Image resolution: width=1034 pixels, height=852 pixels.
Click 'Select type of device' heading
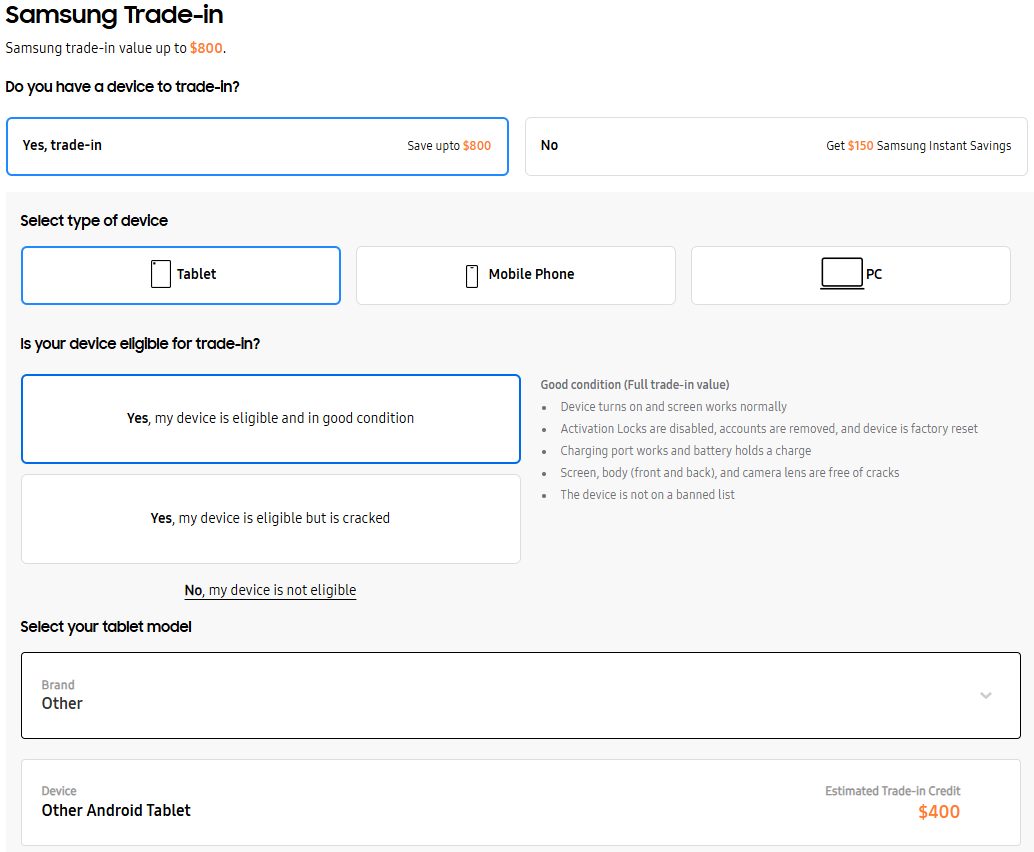[94, 220]
